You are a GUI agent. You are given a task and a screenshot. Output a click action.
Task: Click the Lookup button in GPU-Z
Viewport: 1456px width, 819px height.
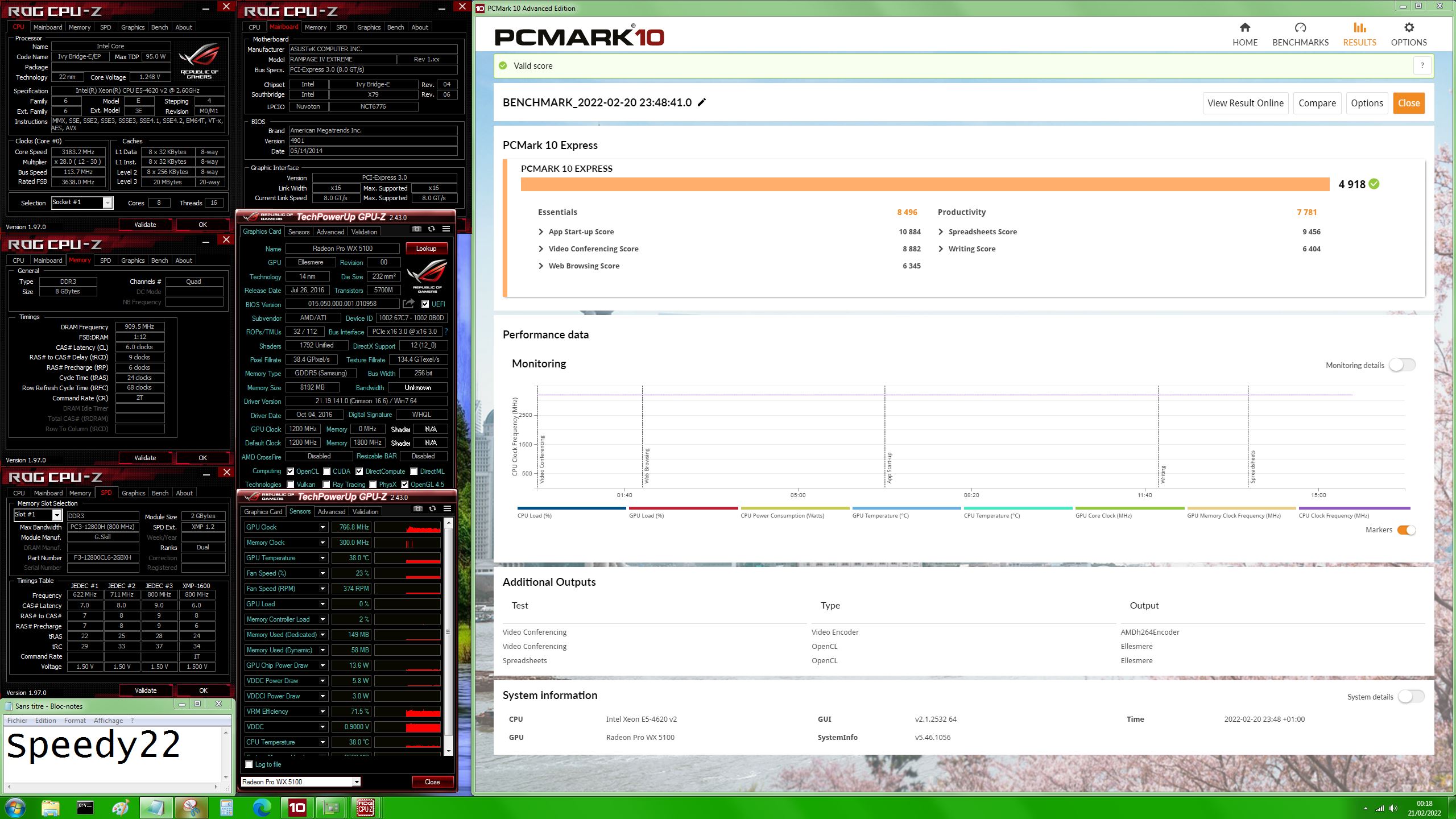click(x=426, y=249)
